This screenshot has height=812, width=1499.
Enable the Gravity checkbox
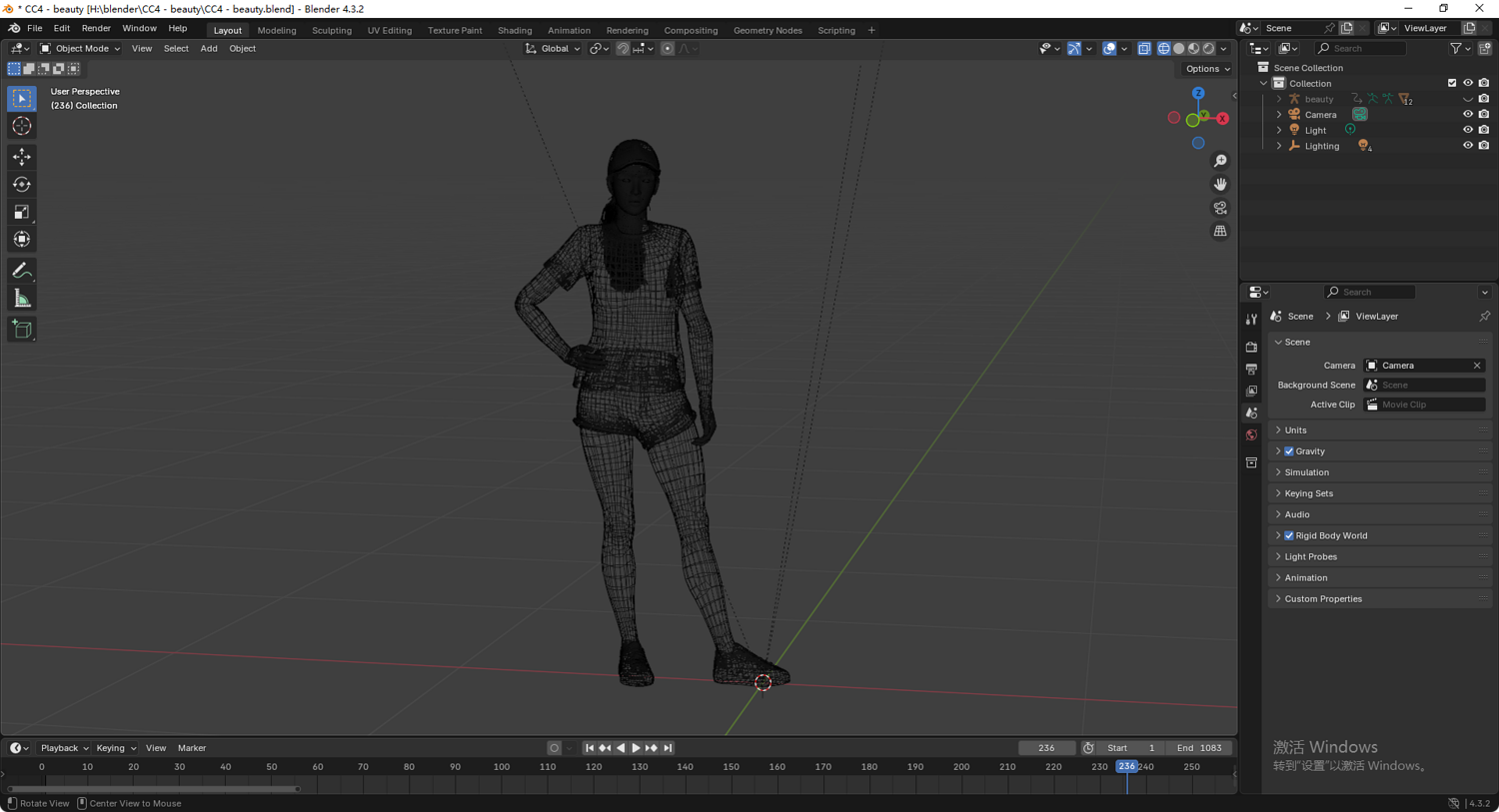coord(1289,451)
